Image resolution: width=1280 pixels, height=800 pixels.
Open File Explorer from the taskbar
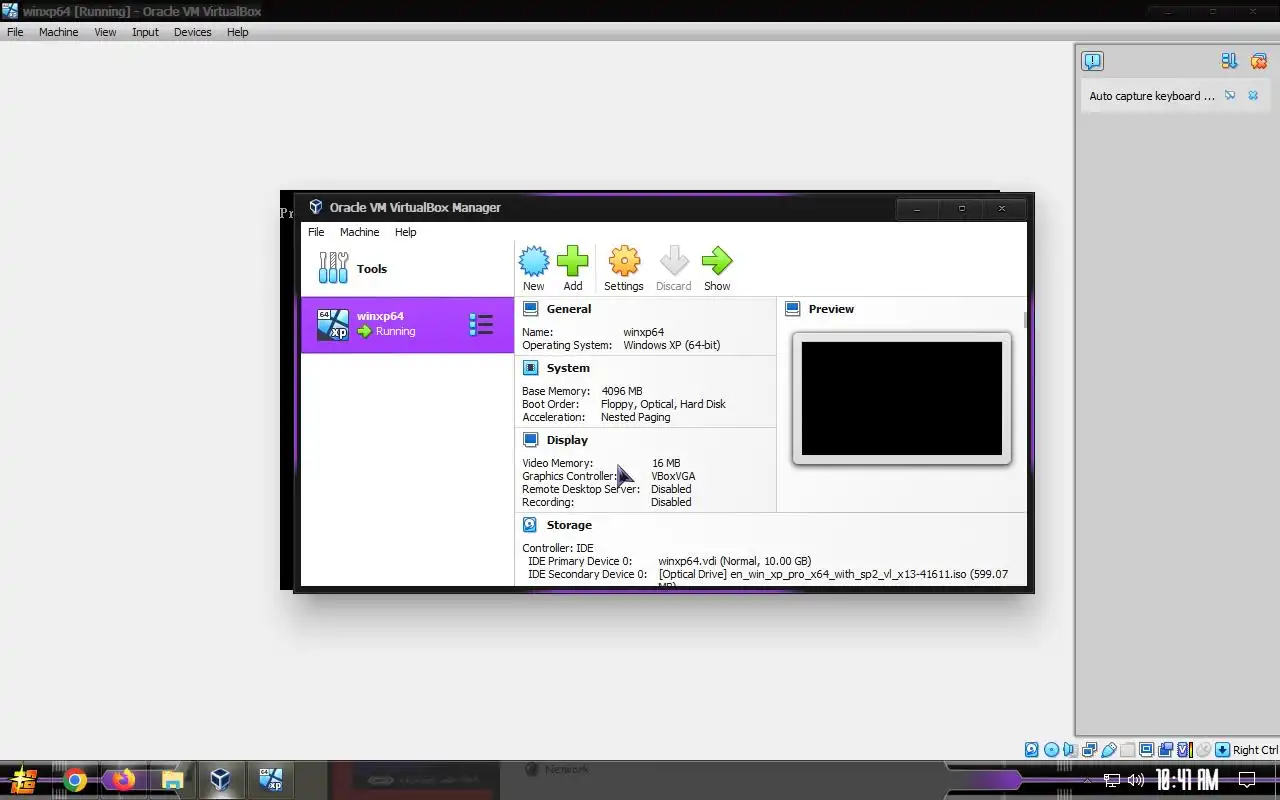coord(172,780)
